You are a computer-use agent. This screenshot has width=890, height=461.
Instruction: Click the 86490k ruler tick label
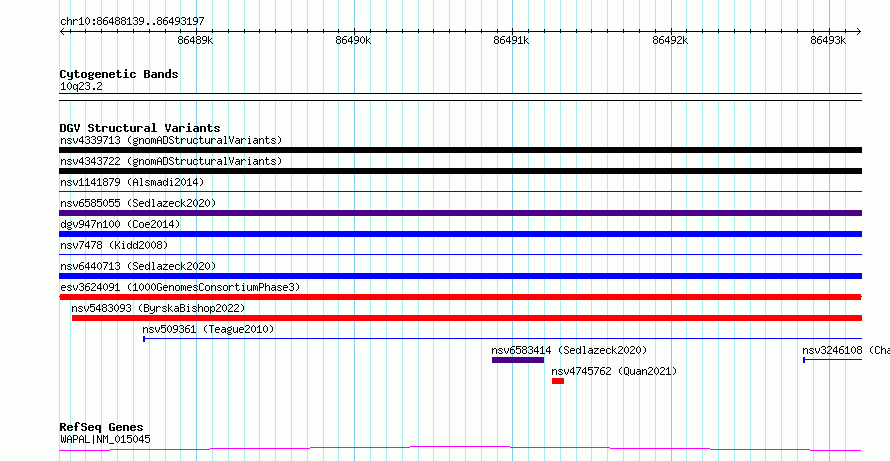(x=354, y=40)
